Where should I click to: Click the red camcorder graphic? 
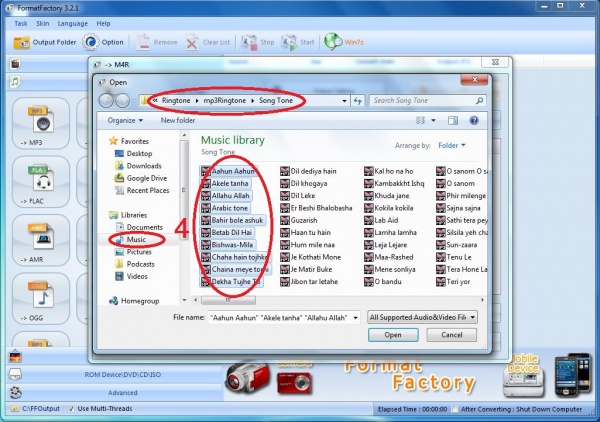tap(247, 376)
